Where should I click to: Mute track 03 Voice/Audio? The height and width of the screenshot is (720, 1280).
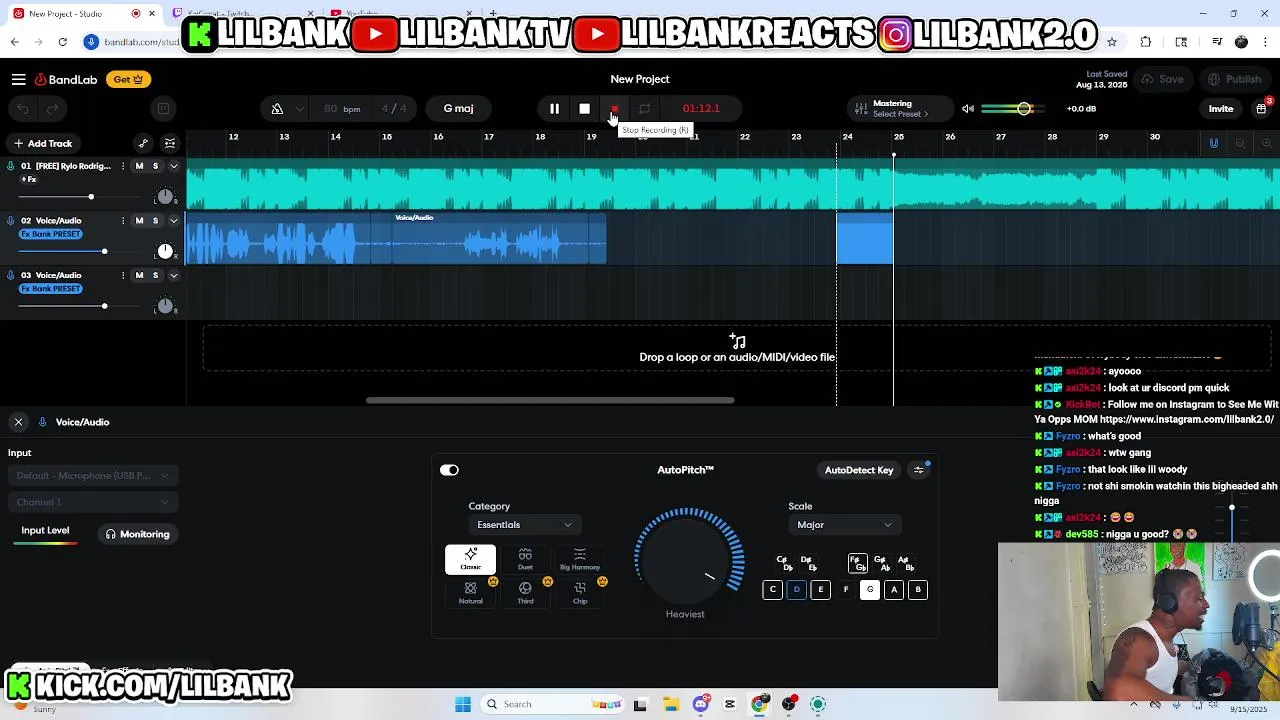click(139, 276)
